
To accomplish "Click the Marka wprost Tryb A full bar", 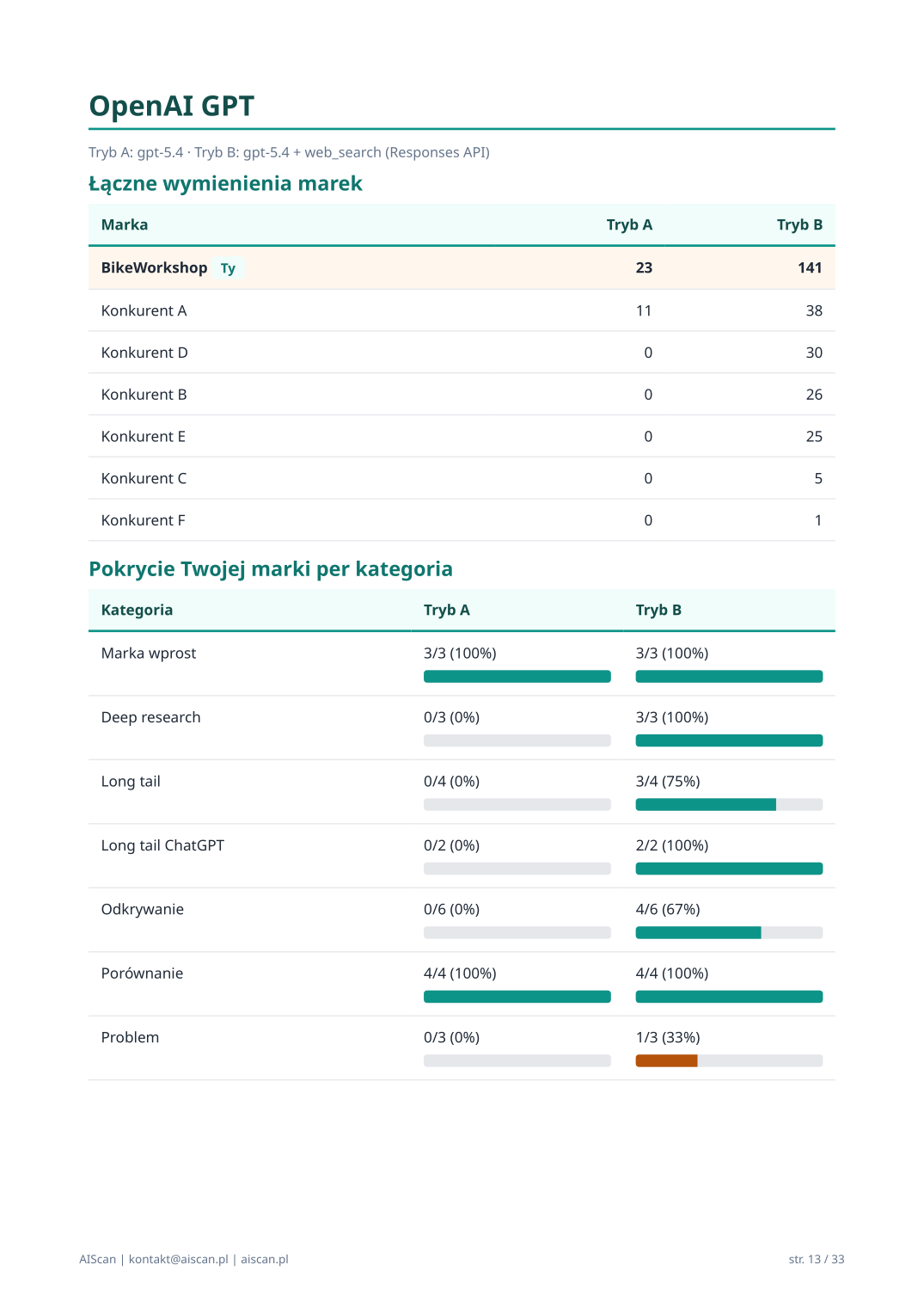I will (x=517, y=677).
